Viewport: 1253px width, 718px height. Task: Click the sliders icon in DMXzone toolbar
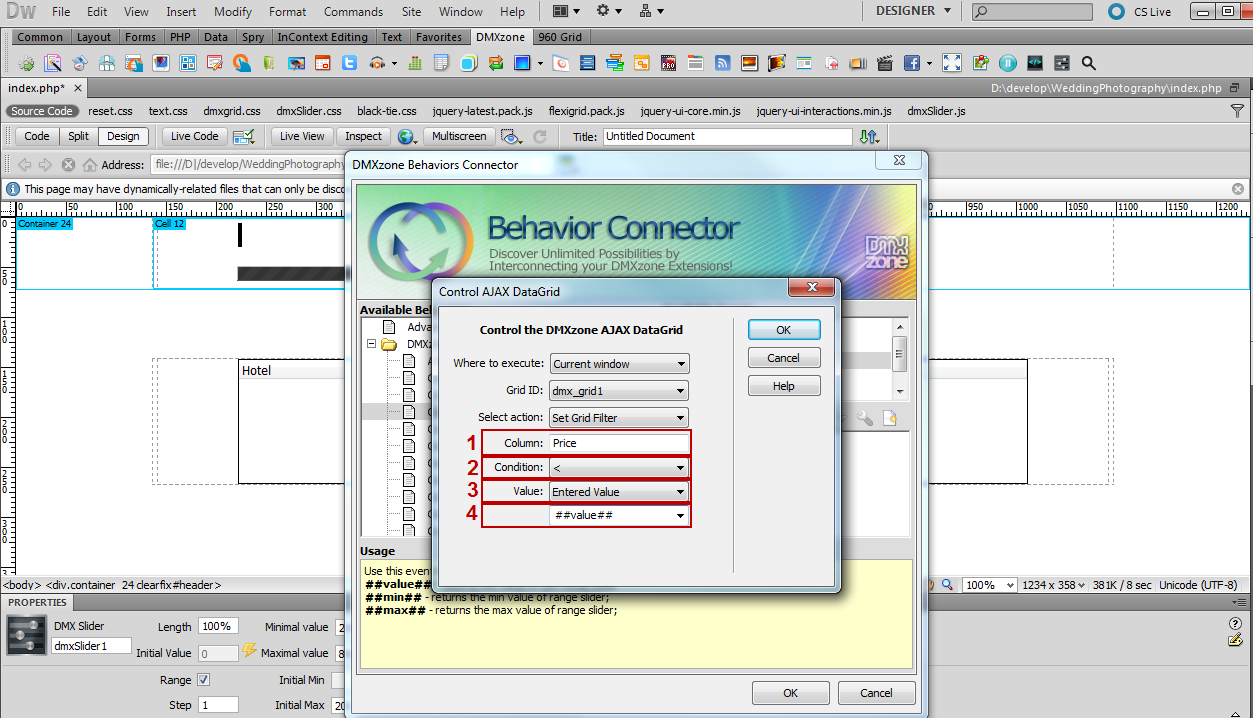pos(1062,63)
